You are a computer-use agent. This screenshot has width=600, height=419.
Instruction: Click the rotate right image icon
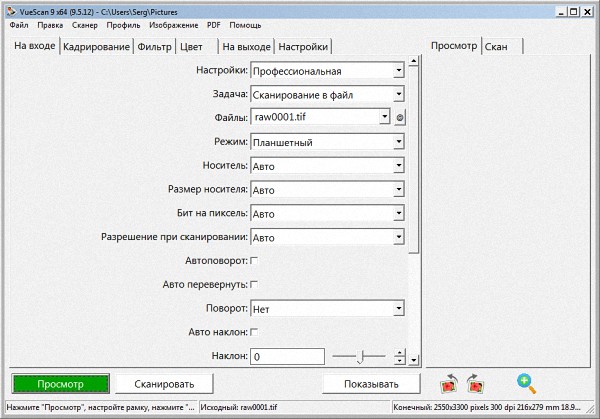(475, 383)
